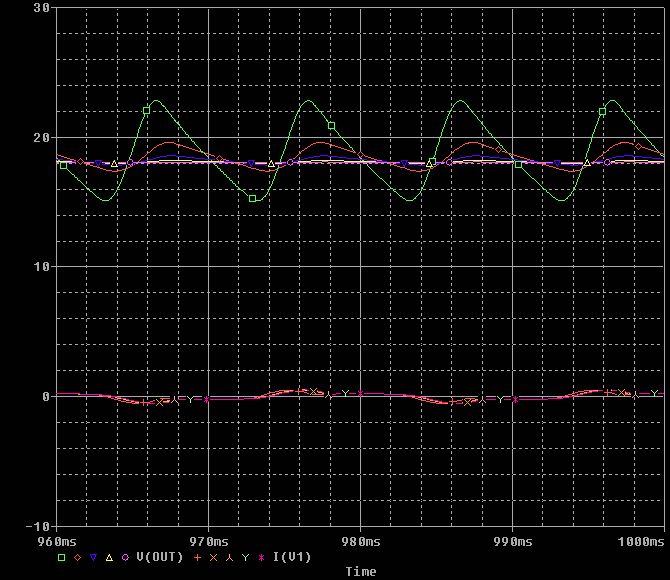Screen dimensions: 670x580
Task: Click the 1000ms x-axis label
Action: click(x=641, y=542)
